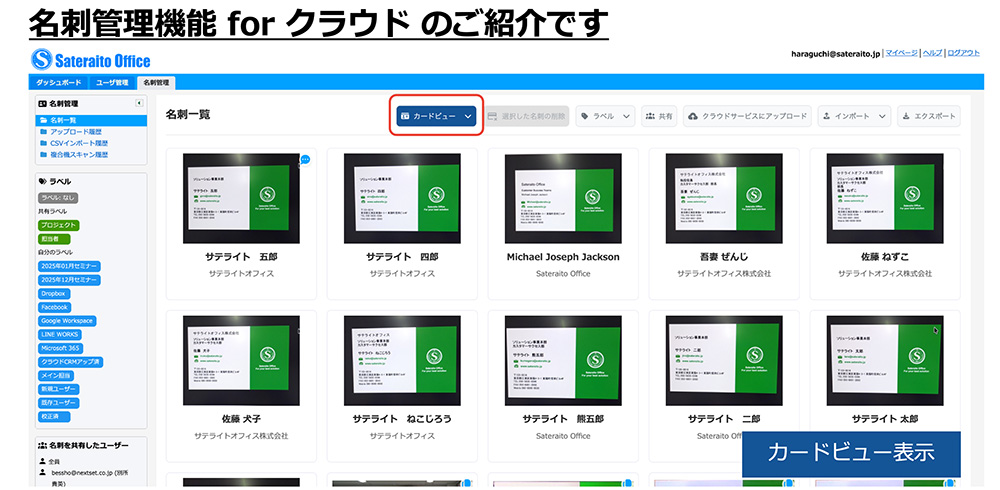
Task: Open the カードビュー view dropdown
Action: pos(436,116)
